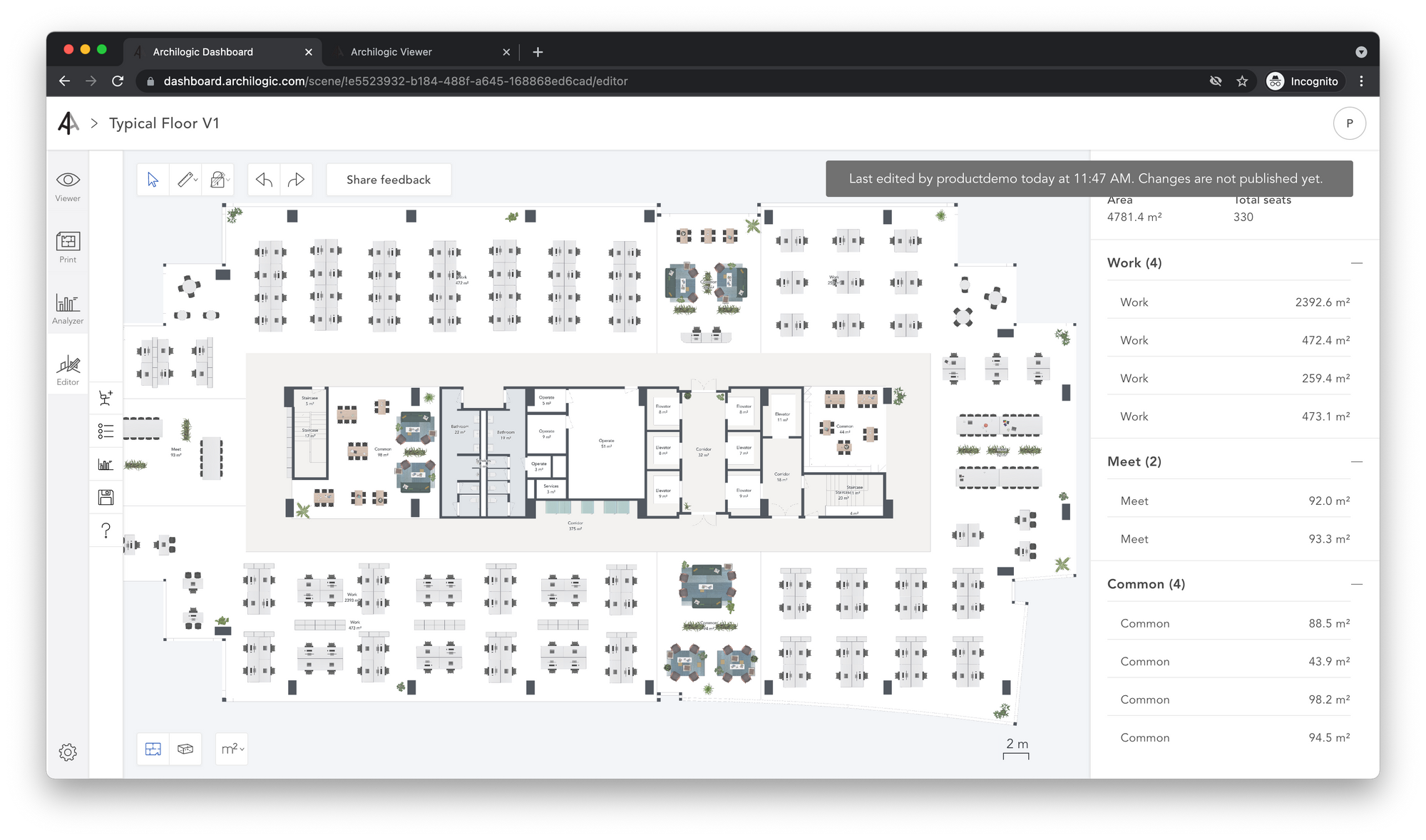
Task: Click the bar chart icon in editor toolbar
Action: click(106, 464)
